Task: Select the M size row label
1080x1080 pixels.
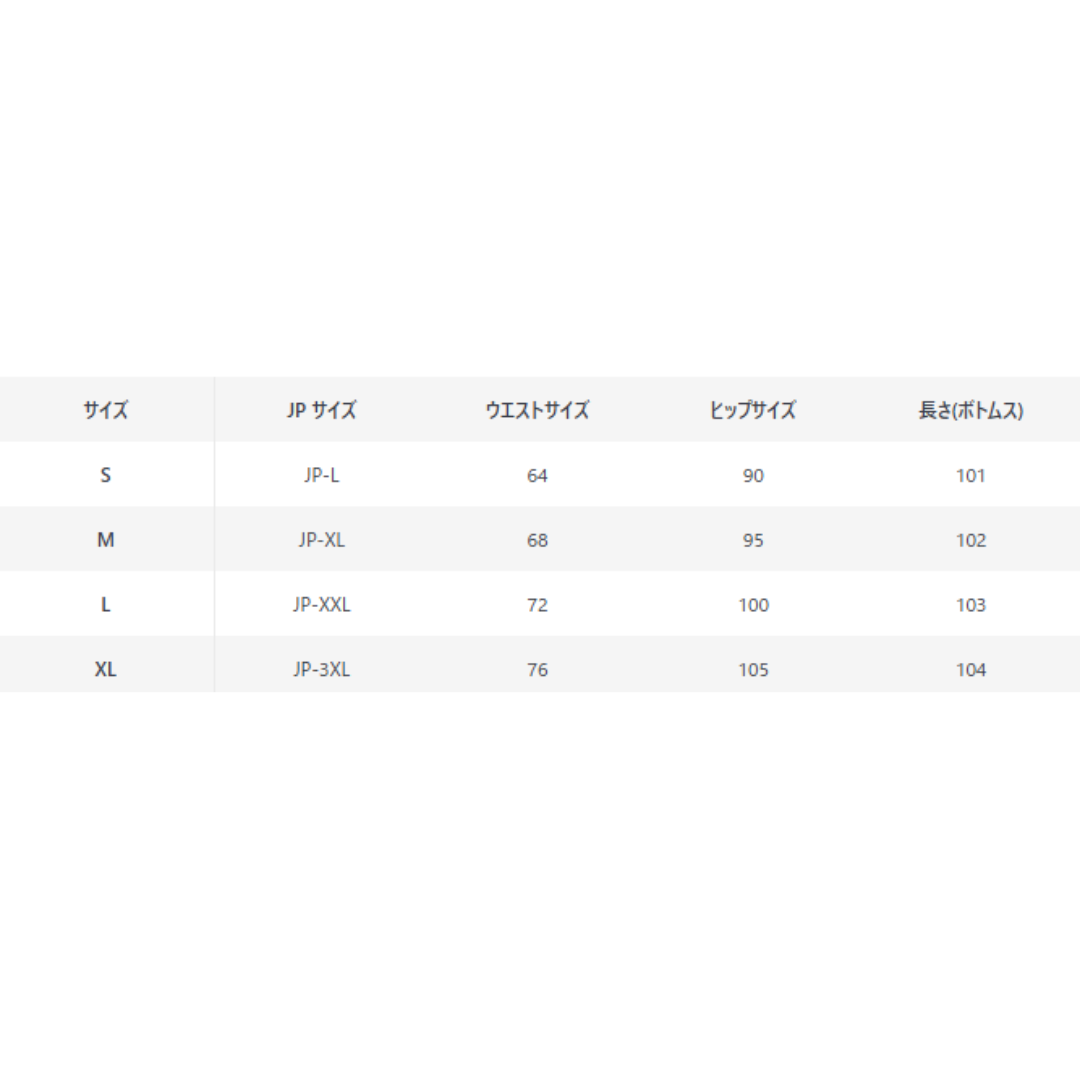Action: 105,540
